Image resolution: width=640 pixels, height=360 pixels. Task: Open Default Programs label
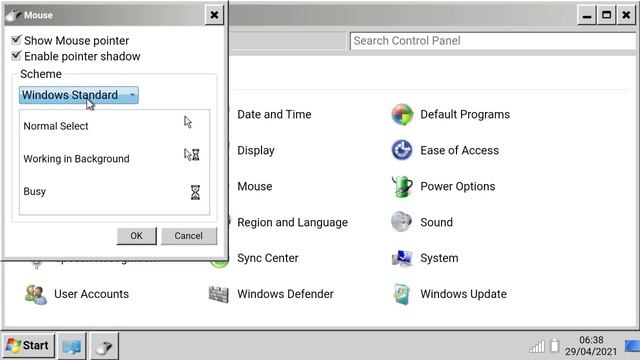(x=465, y=114)
